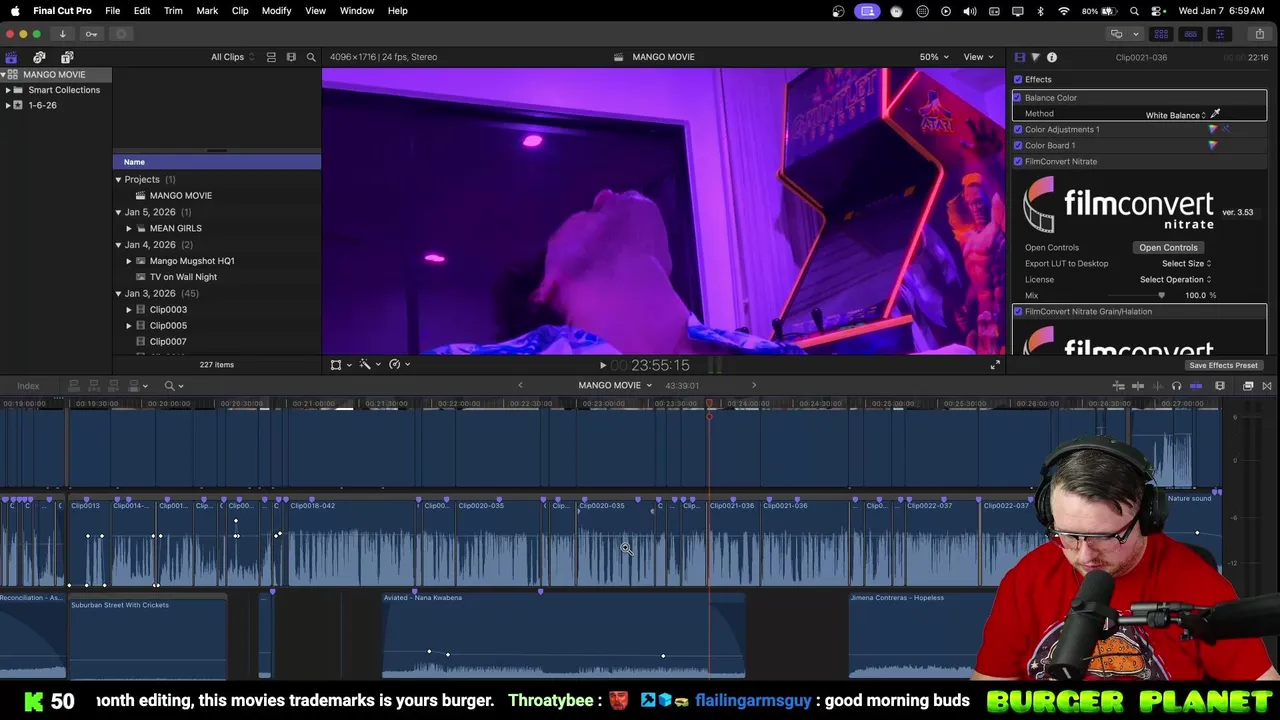The width and height of the screenshot is (1280, 720).
Task: Go back in timeline history arrow
Action: click(x=520, y=386)
